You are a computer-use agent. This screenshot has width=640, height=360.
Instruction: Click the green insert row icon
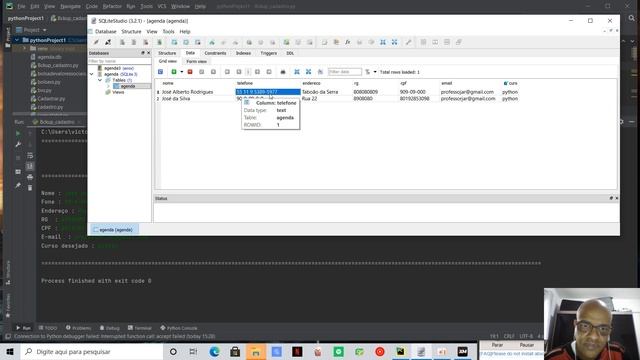click(x=174, y=72)
